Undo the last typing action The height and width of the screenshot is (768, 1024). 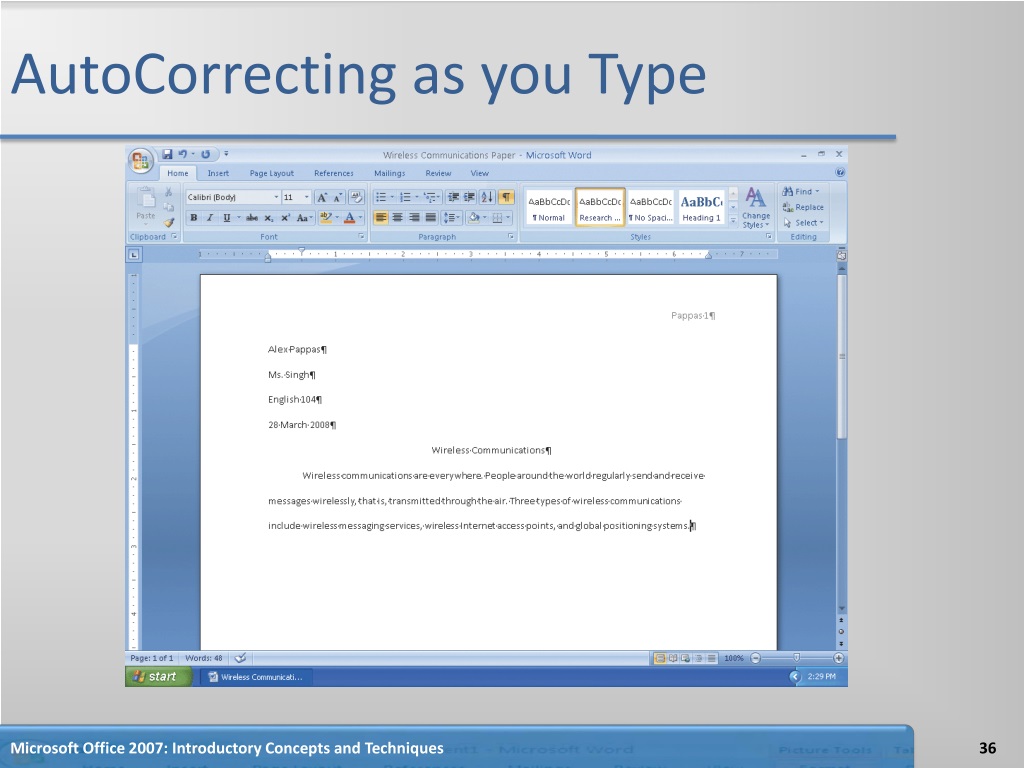[x=182, y=154]
